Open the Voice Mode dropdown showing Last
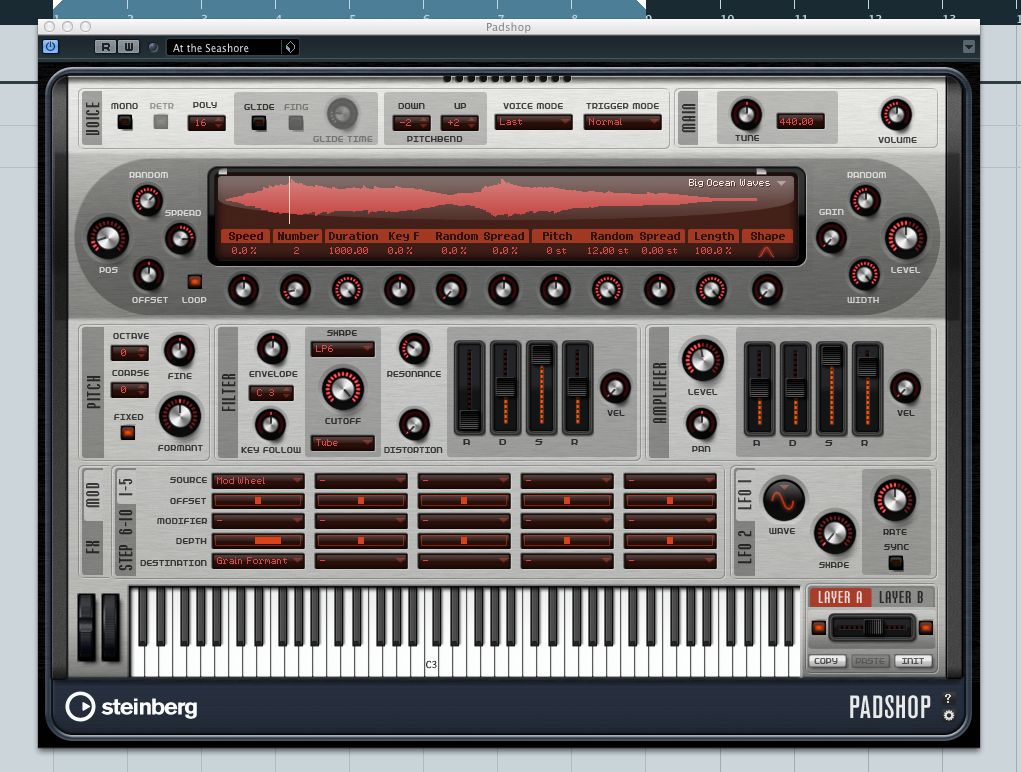 (533, 122)
